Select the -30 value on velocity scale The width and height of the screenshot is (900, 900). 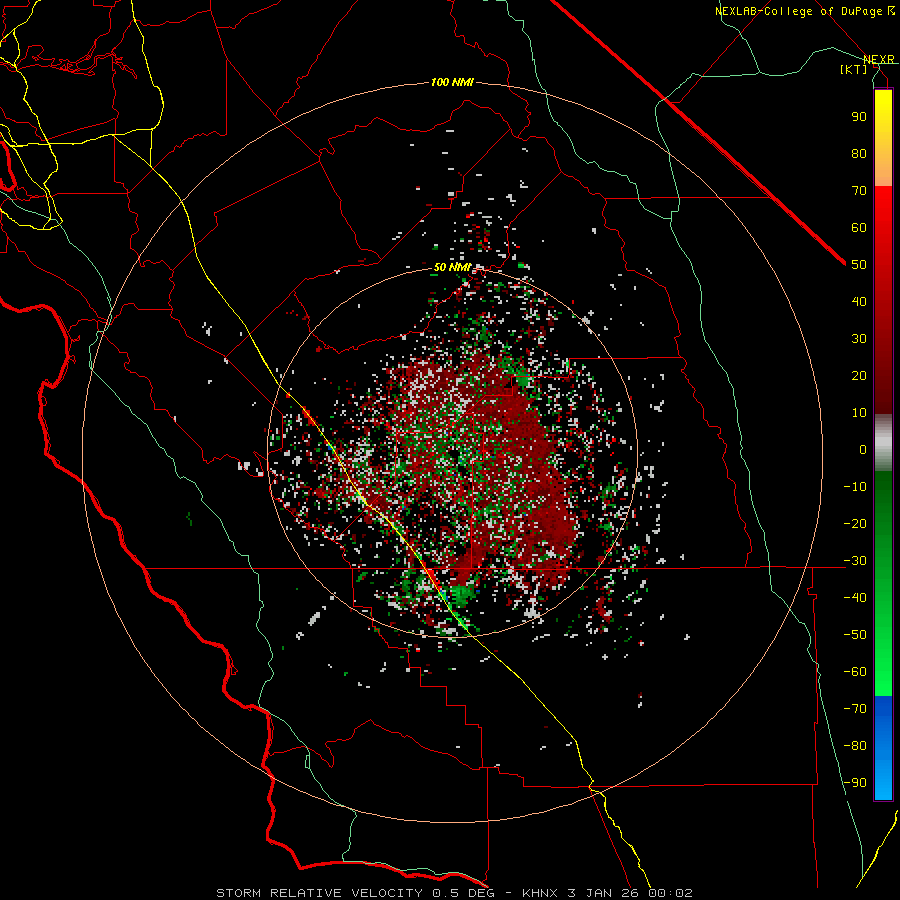click(x=855, y=561)
